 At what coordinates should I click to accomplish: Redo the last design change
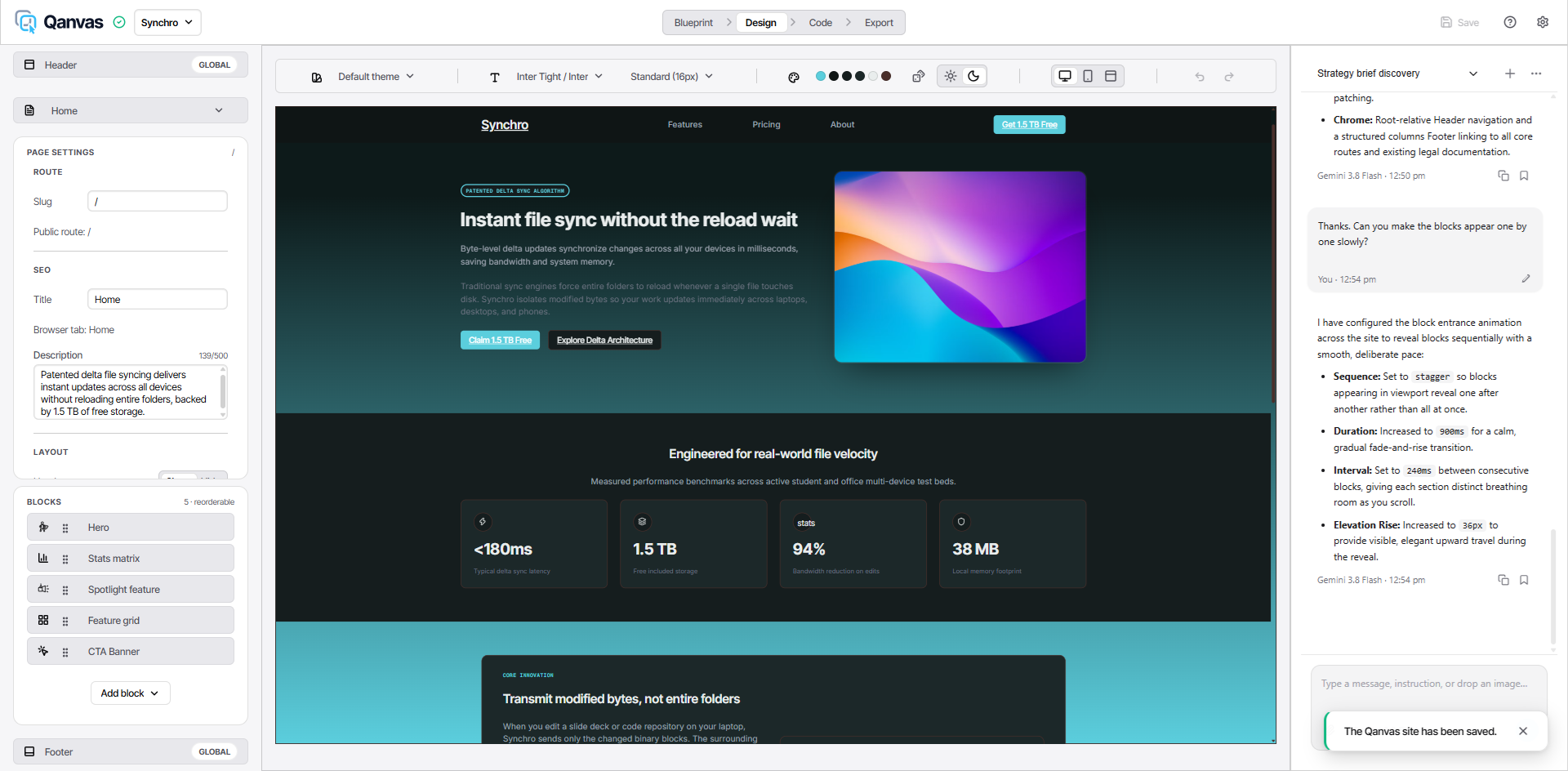pos(1229,77)
